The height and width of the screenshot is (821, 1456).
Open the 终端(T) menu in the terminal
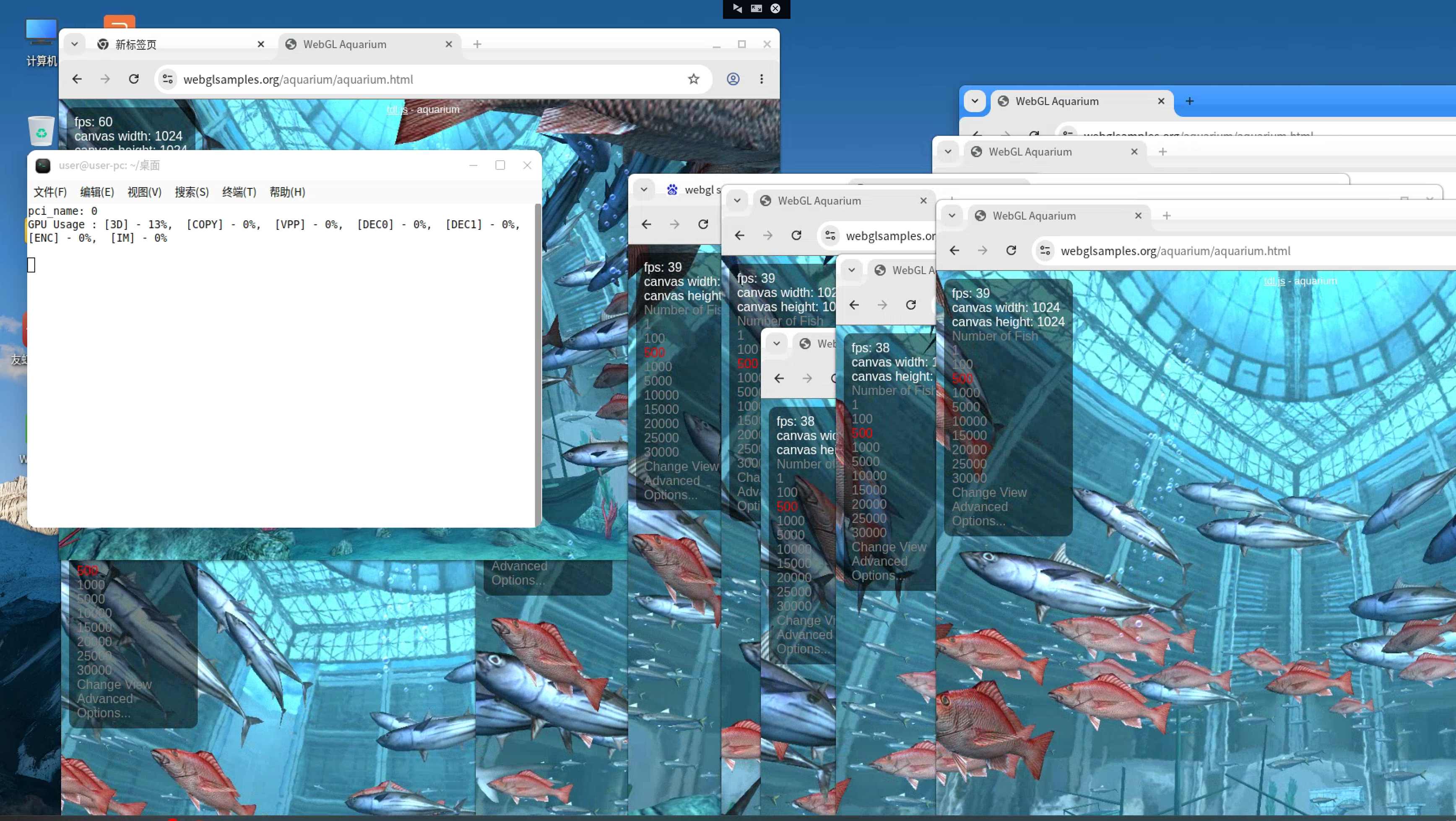239,192
